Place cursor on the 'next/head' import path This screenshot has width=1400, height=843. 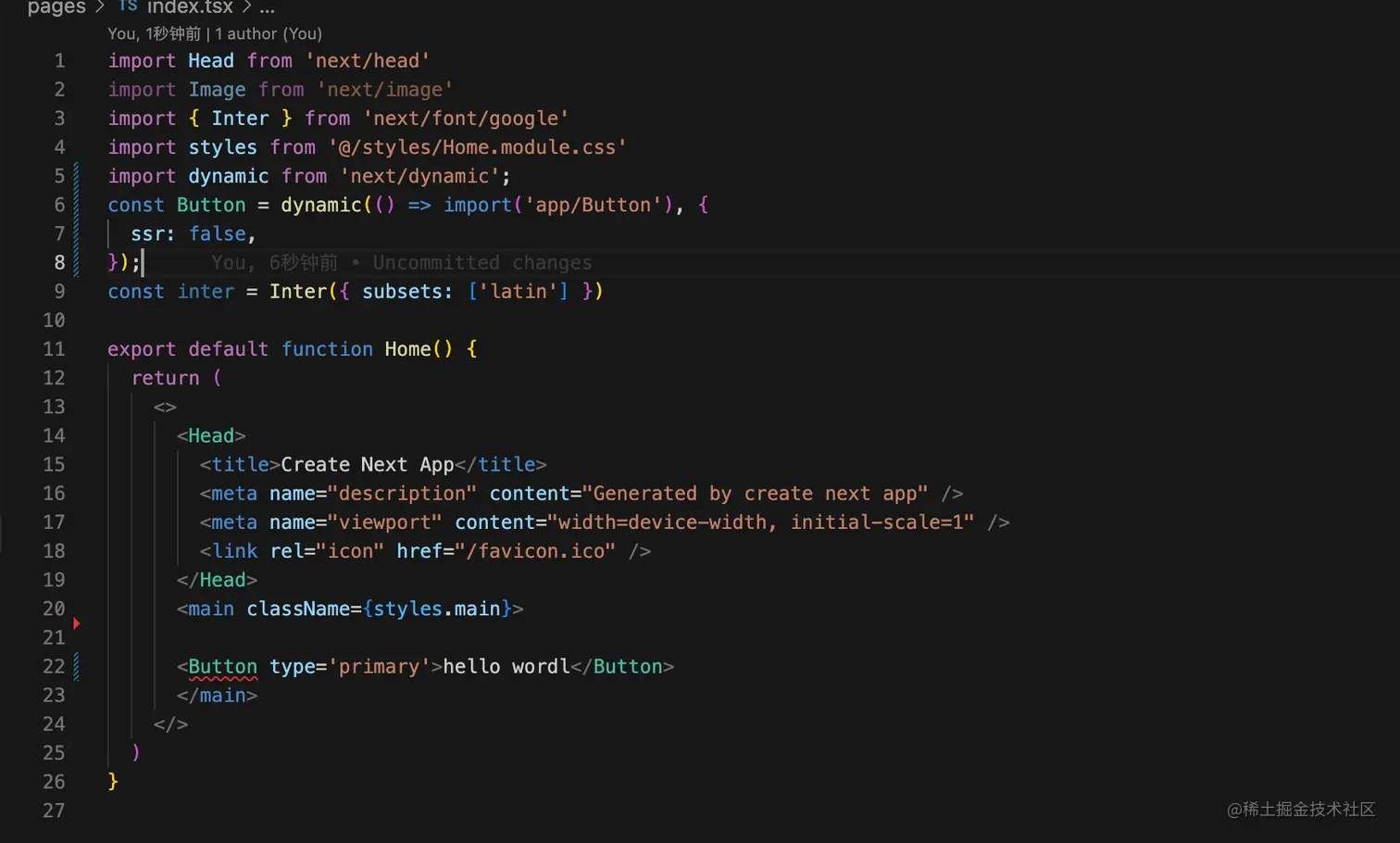coord(368,61)
